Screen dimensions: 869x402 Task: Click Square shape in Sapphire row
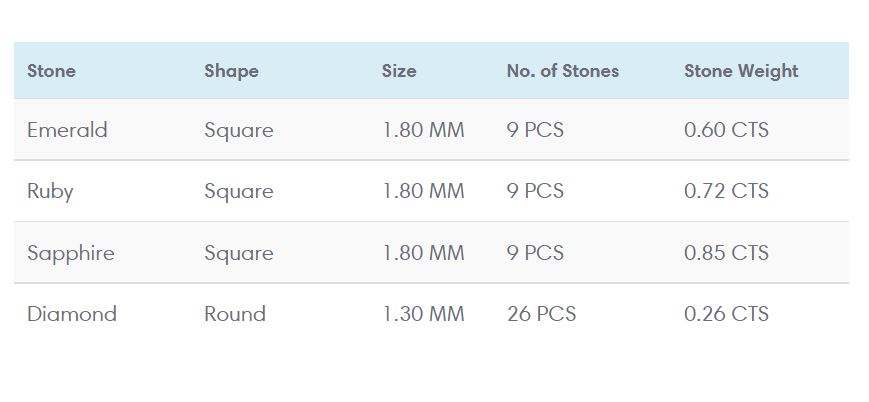pos(238,253)
